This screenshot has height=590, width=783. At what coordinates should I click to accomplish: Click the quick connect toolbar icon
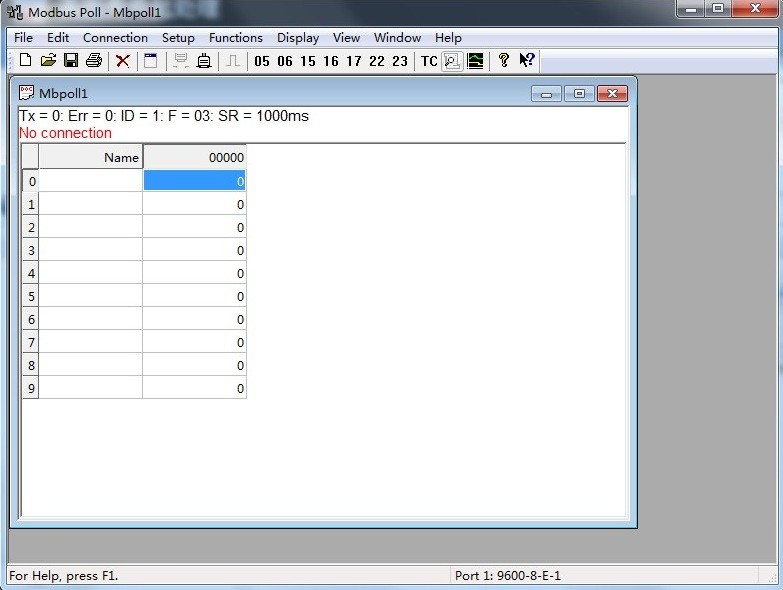pos(181,61)
